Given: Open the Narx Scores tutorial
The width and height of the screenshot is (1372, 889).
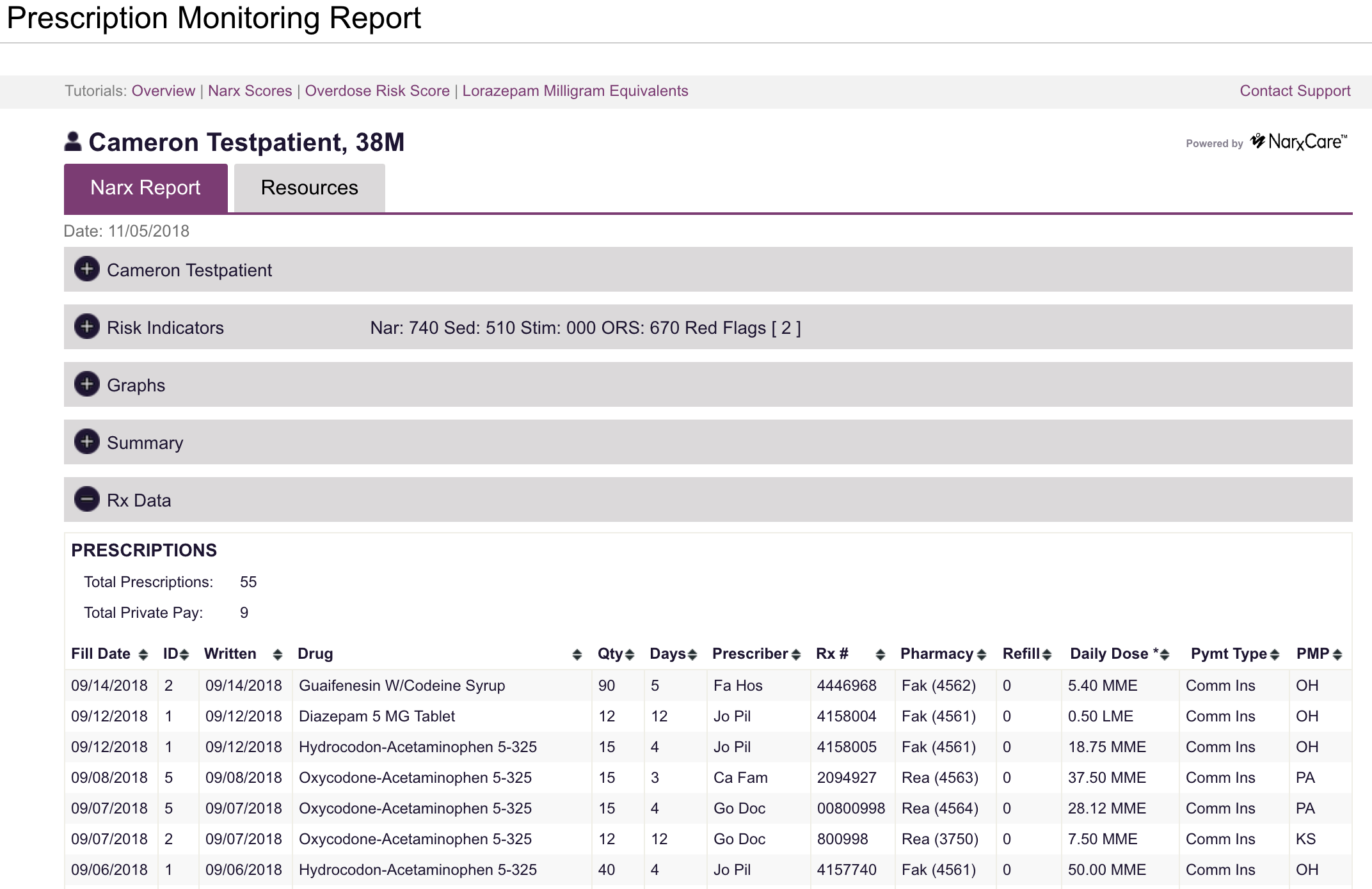Looking at the screenshot, I should (250, 91).
